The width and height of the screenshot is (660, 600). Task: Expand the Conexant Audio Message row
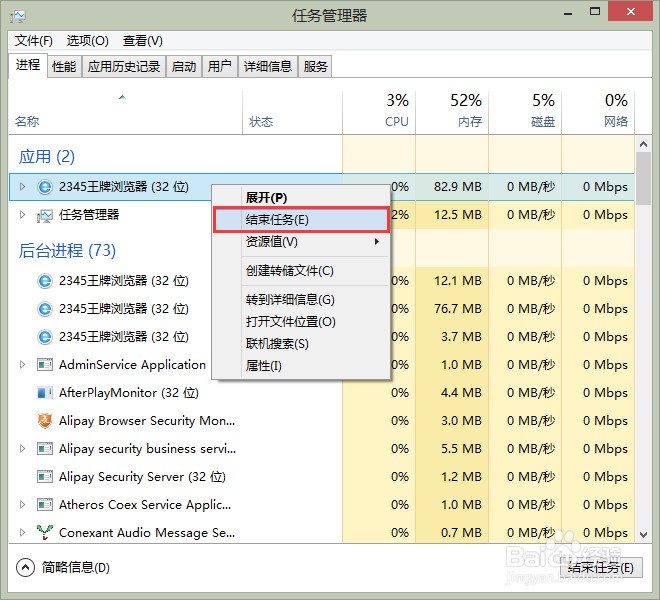pyautogui.click(x=22, y=533)
